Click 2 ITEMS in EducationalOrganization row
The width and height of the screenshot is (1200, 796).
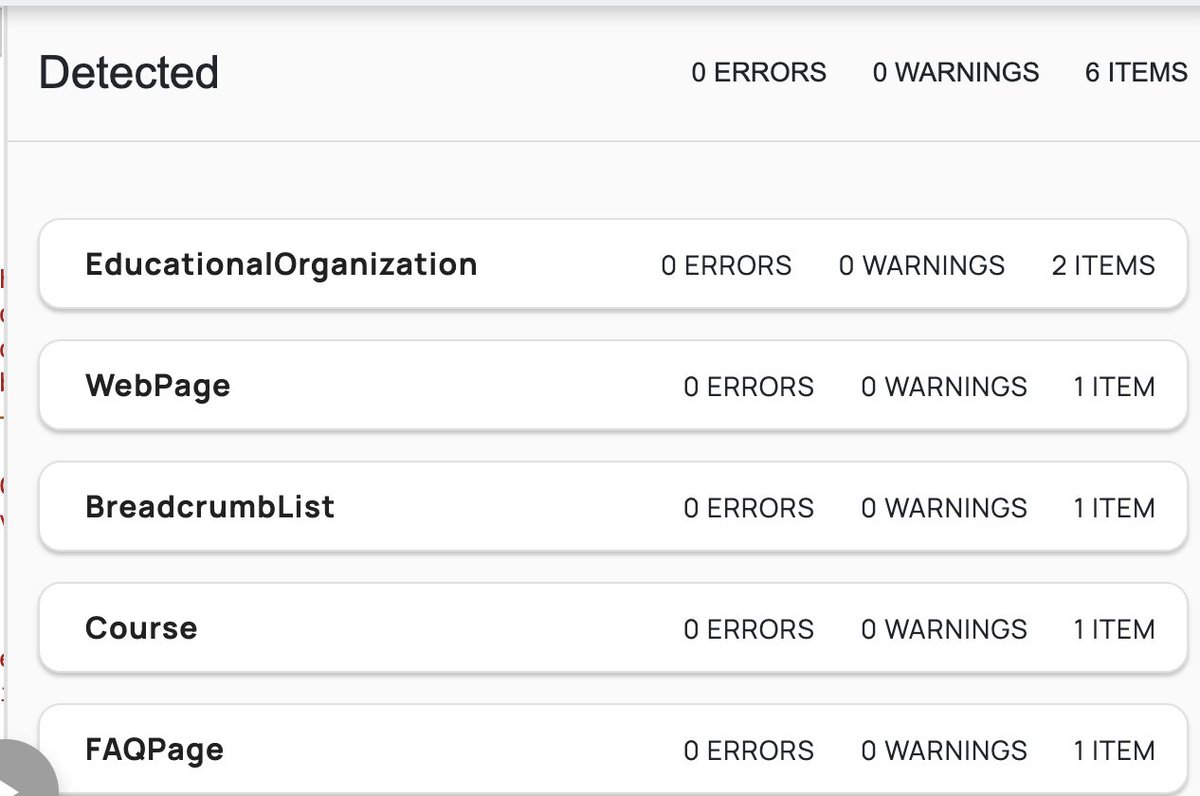(x=1103, y=265)
